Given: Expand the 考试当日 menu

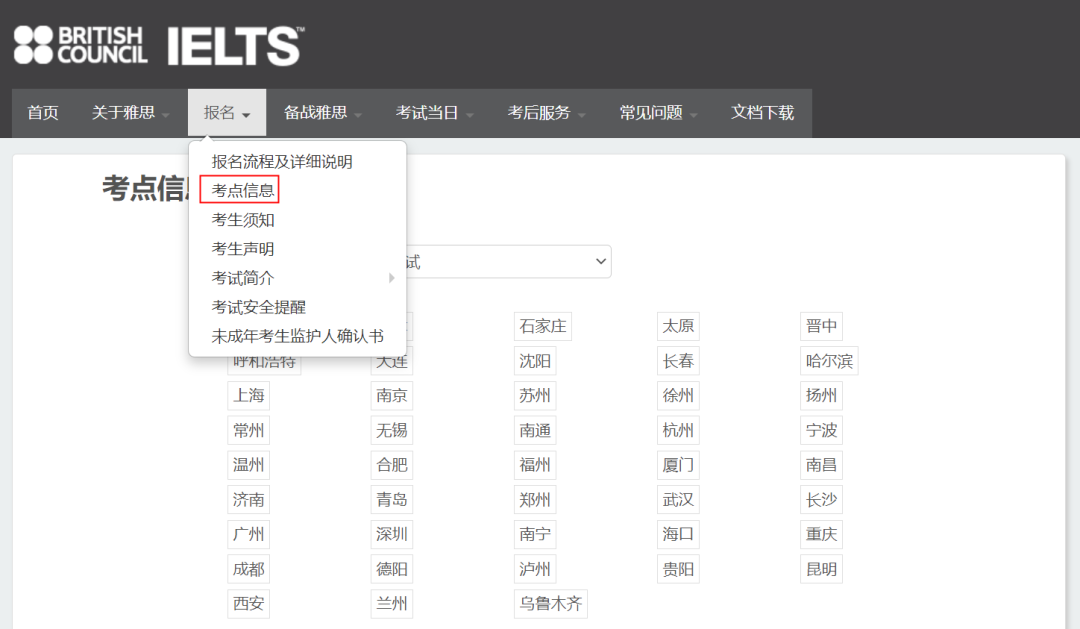Looking at the screenshot, I should (x=434, y=113).
